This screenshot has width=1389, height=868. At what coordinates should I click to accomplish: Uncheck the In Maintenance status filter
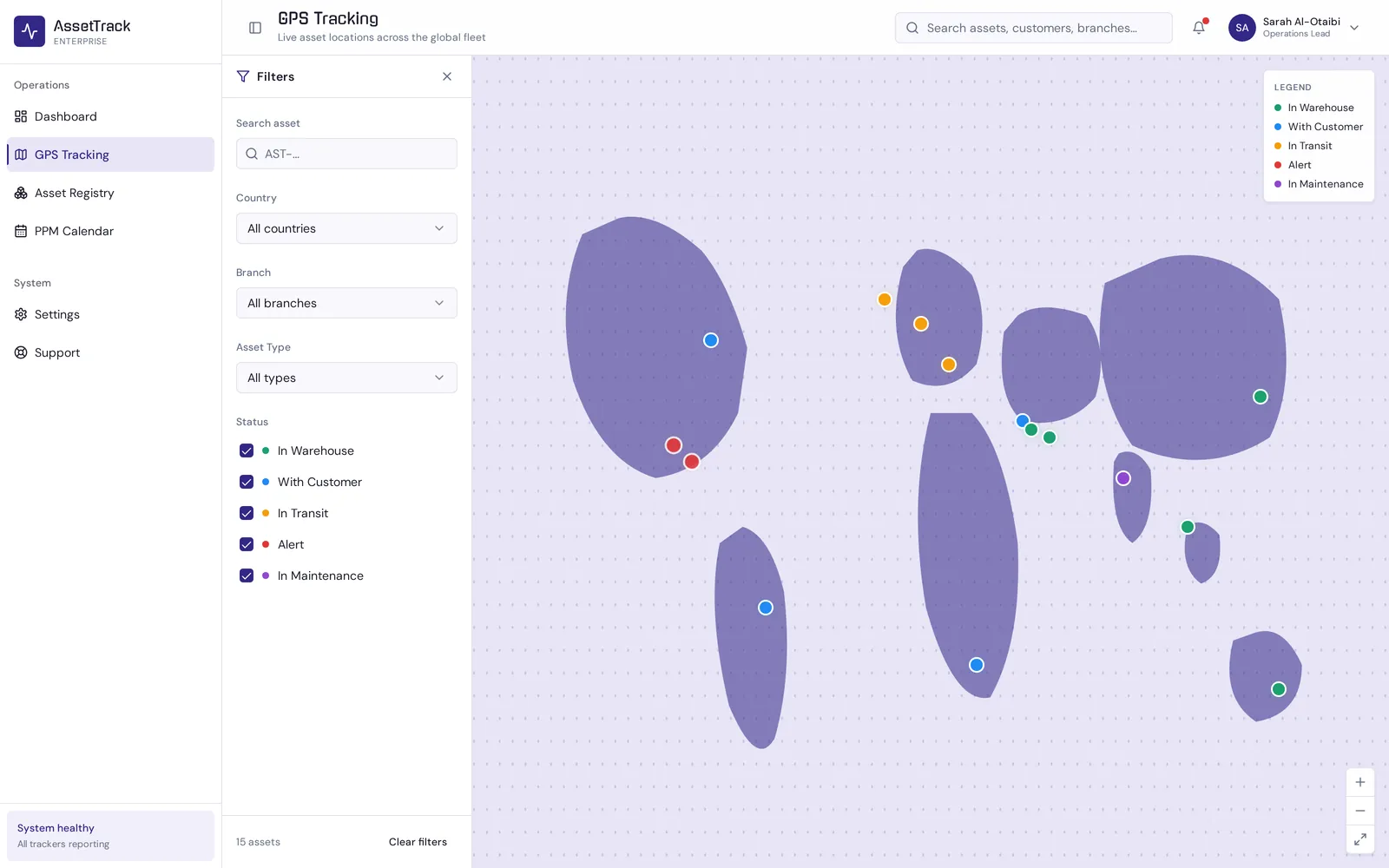247,575
